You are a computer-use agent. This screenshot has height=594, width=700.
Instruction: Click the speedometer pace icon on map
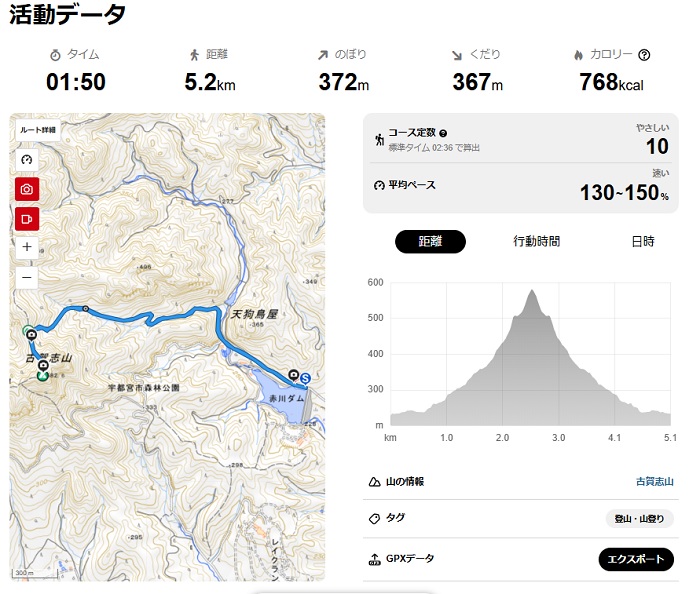(27, 159)
